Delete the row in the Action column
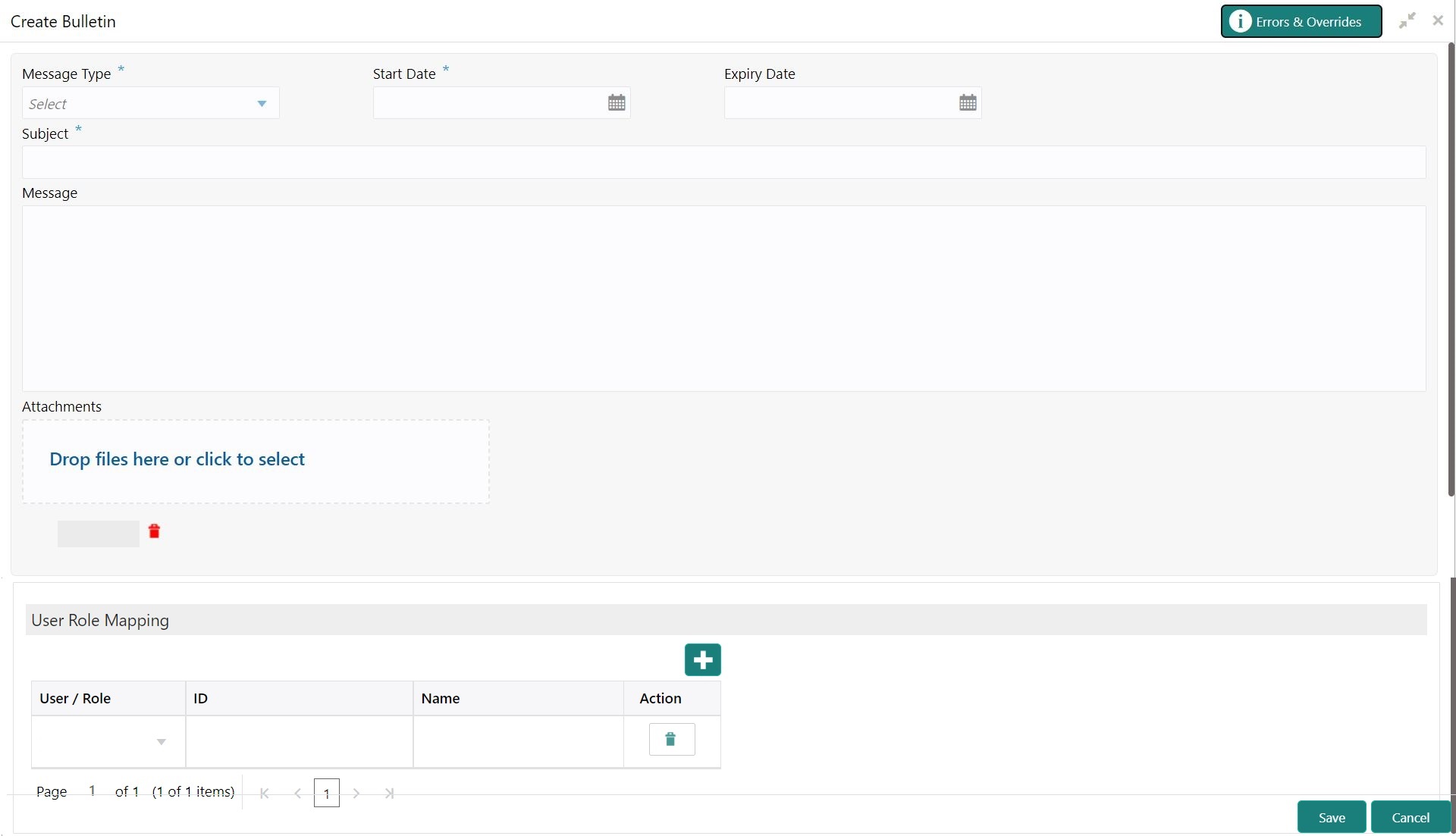The image size is (1456, 836). (671, 740)
